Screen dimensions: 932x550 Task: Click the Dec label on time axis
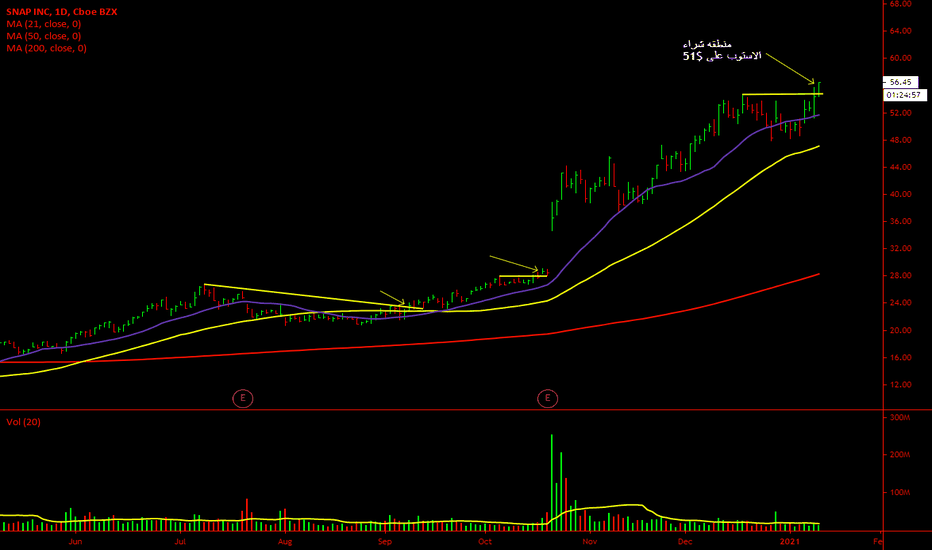pyautogui.click(x=685, y=542)
